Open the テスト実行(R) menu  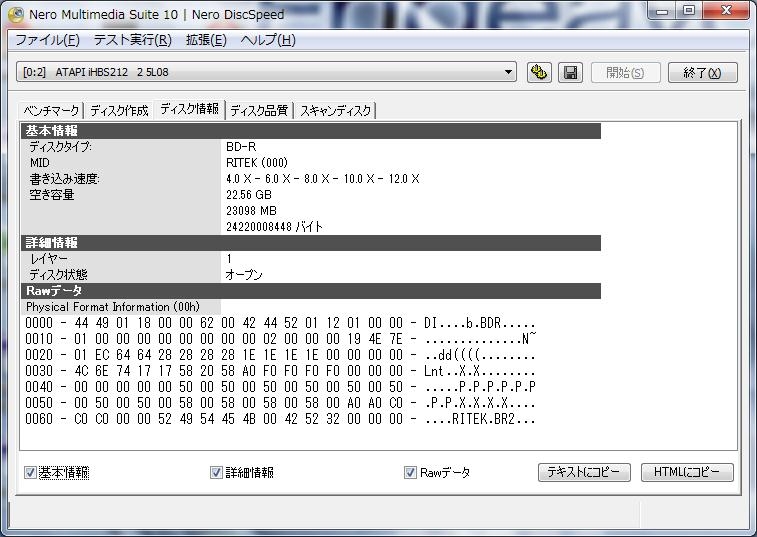[x=133, y=40]
